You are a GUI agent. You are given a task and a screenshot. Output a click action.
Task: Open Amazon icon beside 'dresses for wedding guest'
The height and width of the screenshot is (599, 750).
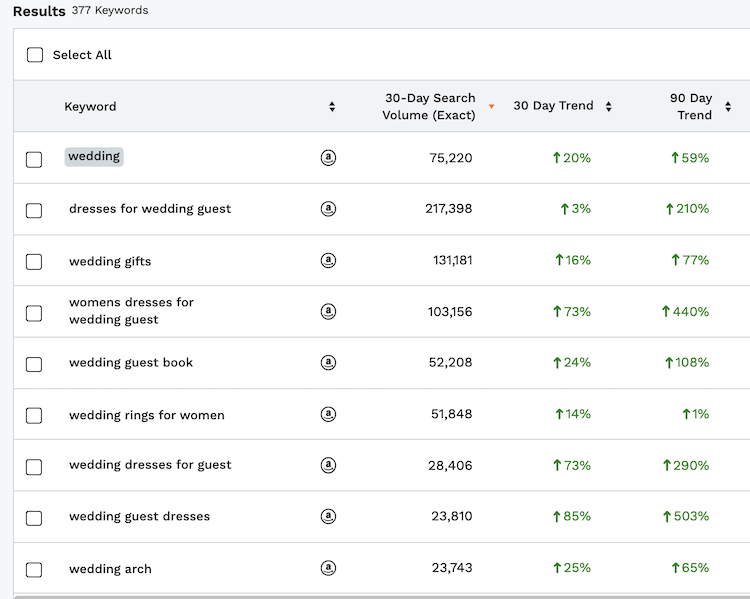point(328,209)
